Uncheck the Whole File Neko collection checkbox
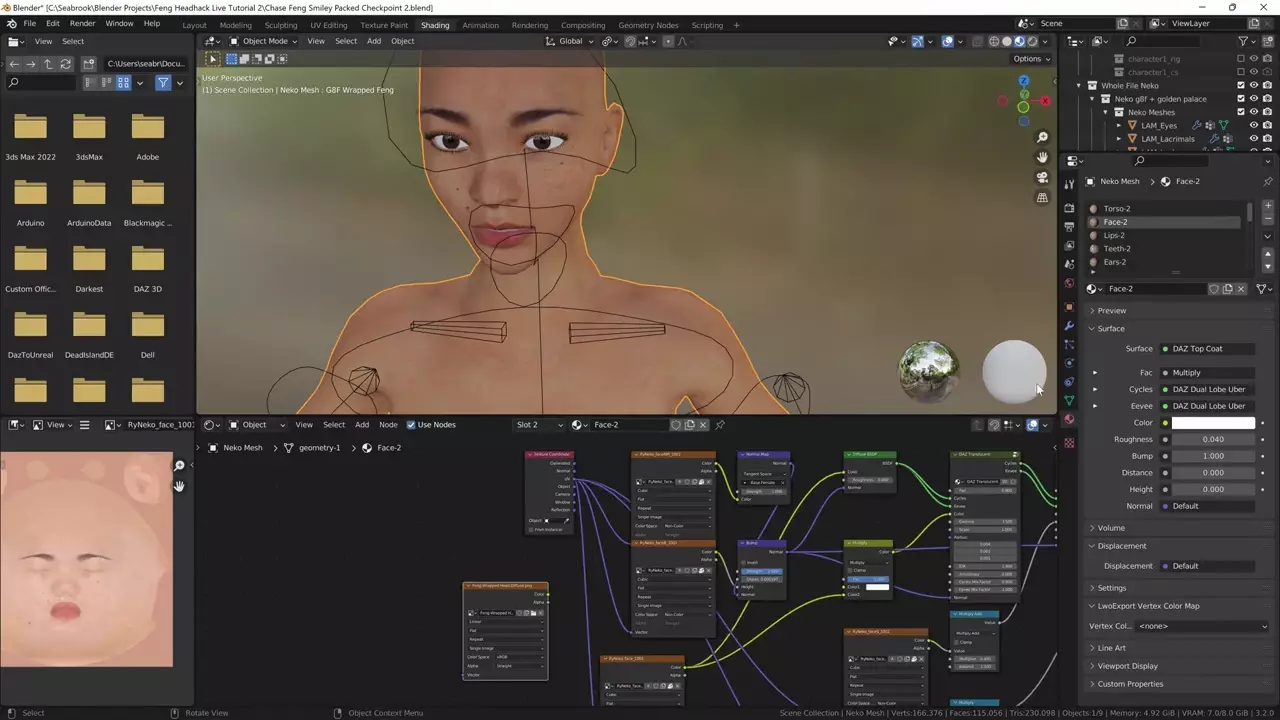 tap(1241, 86)
